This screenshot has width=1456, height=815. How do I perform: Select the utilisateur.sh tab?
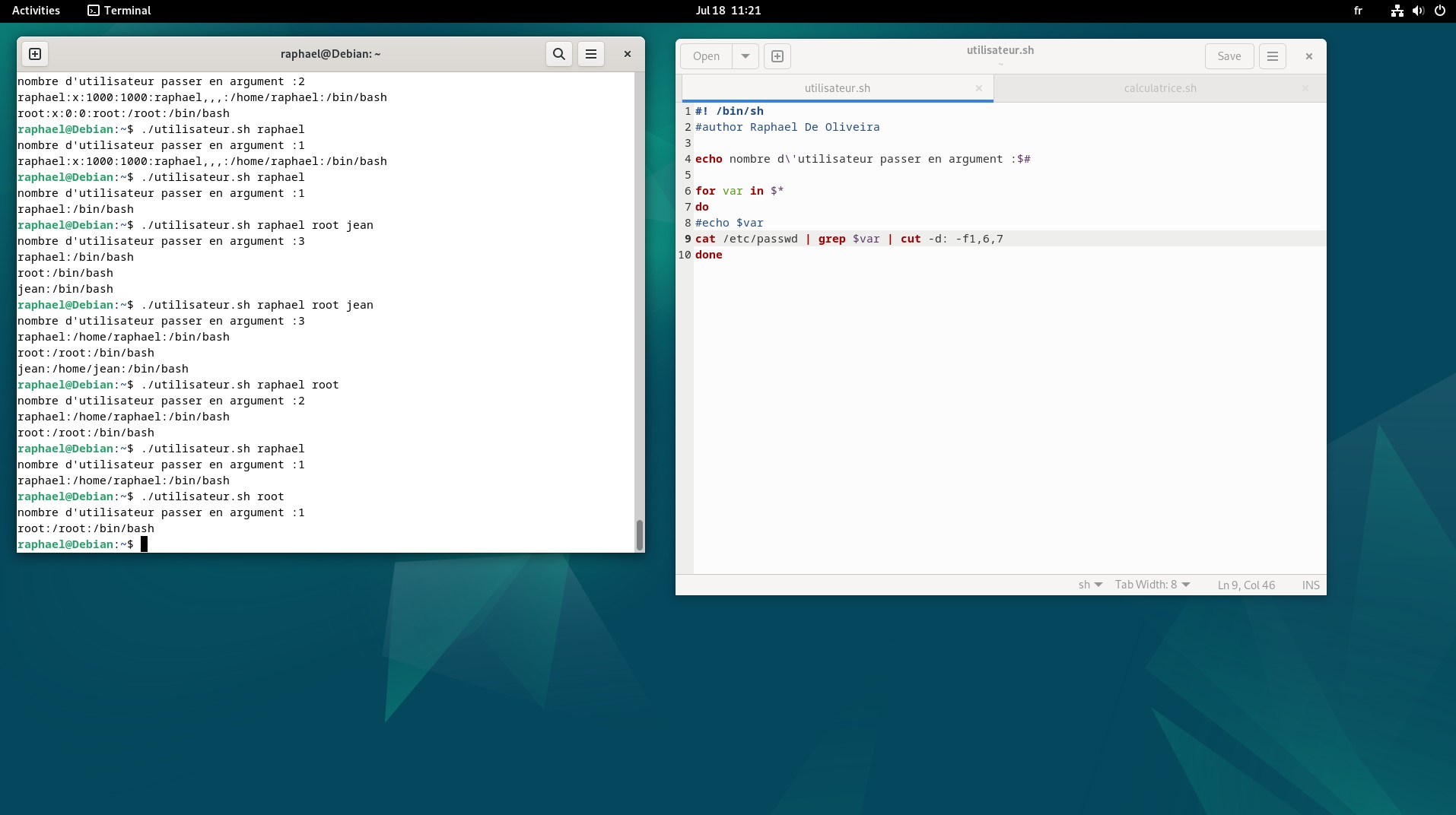click(x=837, y=88)
